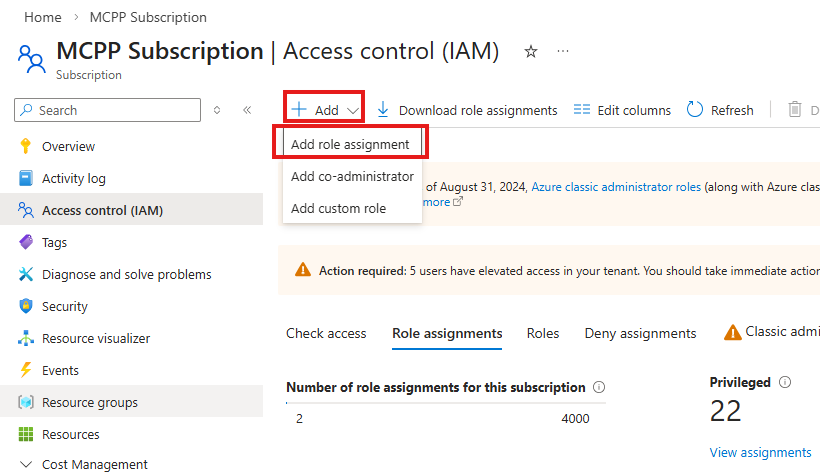Favorite this page with the star icon
This screenshot has height=472, width=820.
point(531,52)
